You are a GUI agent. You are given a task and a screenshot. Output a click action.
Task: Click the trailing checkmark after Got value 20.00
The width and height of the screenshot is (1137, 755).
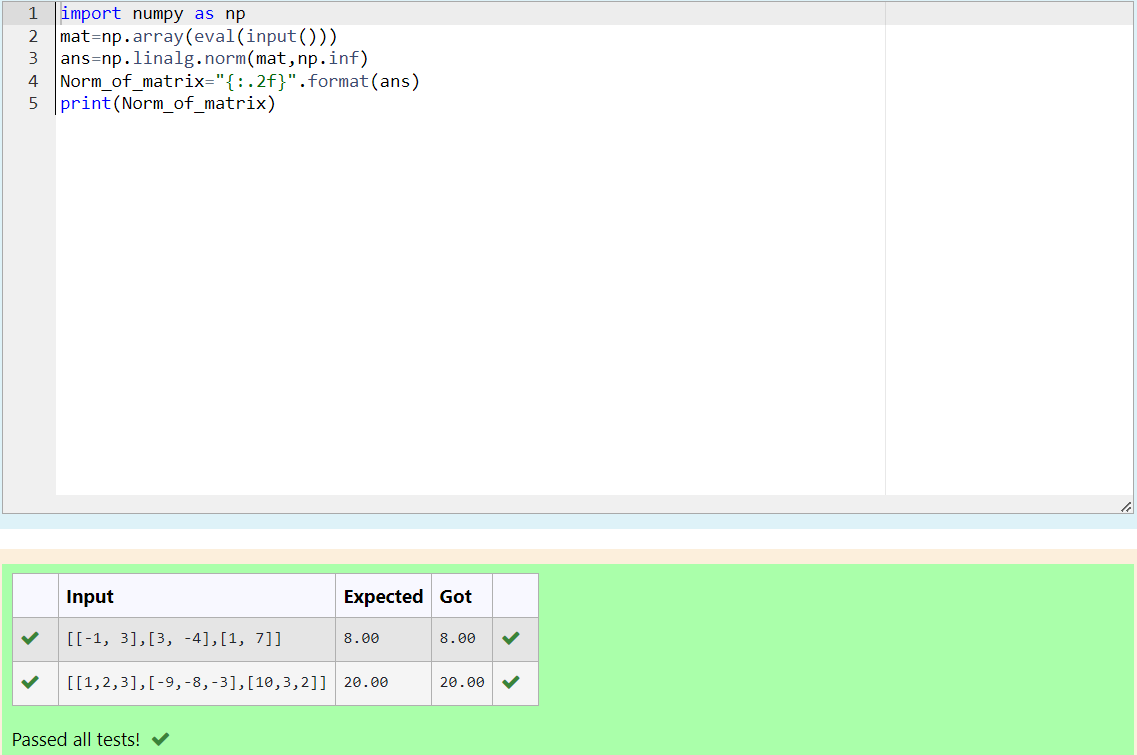tap(515, 682)
